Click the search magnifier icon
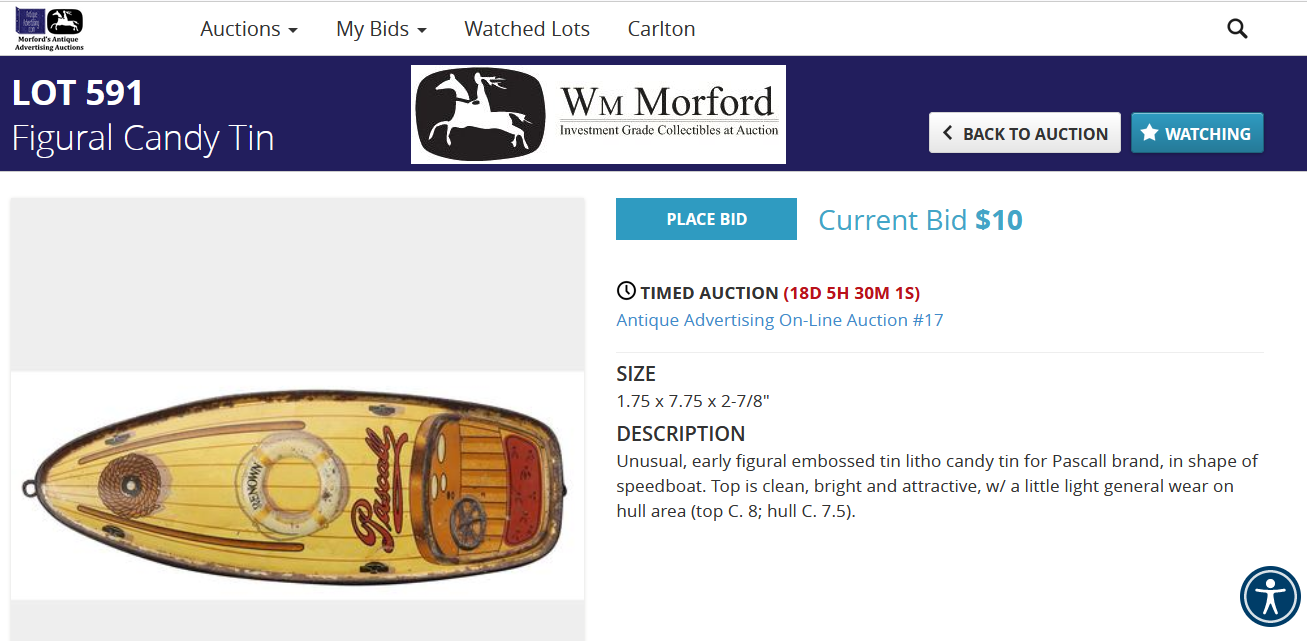Screen dimensions: 1307x641 (x=1237, y=29)
